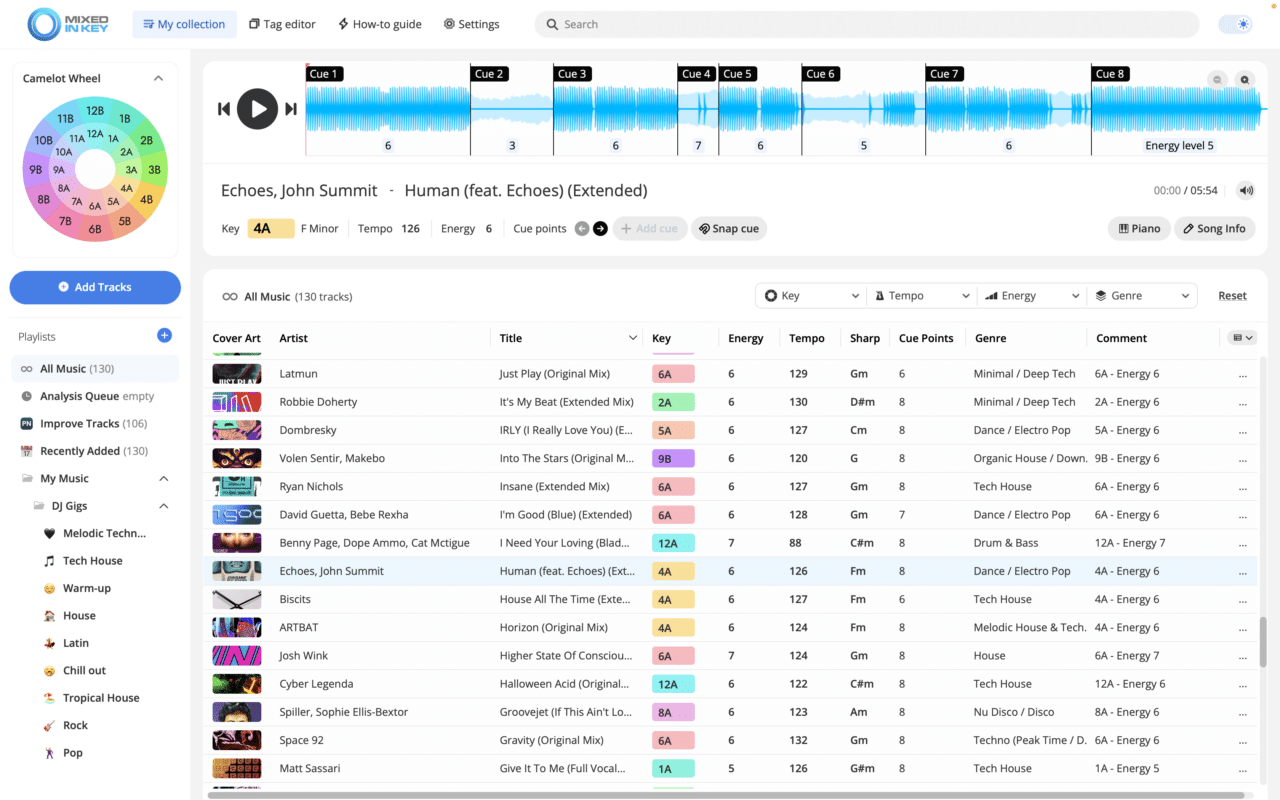The image size is (1280, 800).
Task: Click the Add Tracks button
Action: tap(94, 287)
